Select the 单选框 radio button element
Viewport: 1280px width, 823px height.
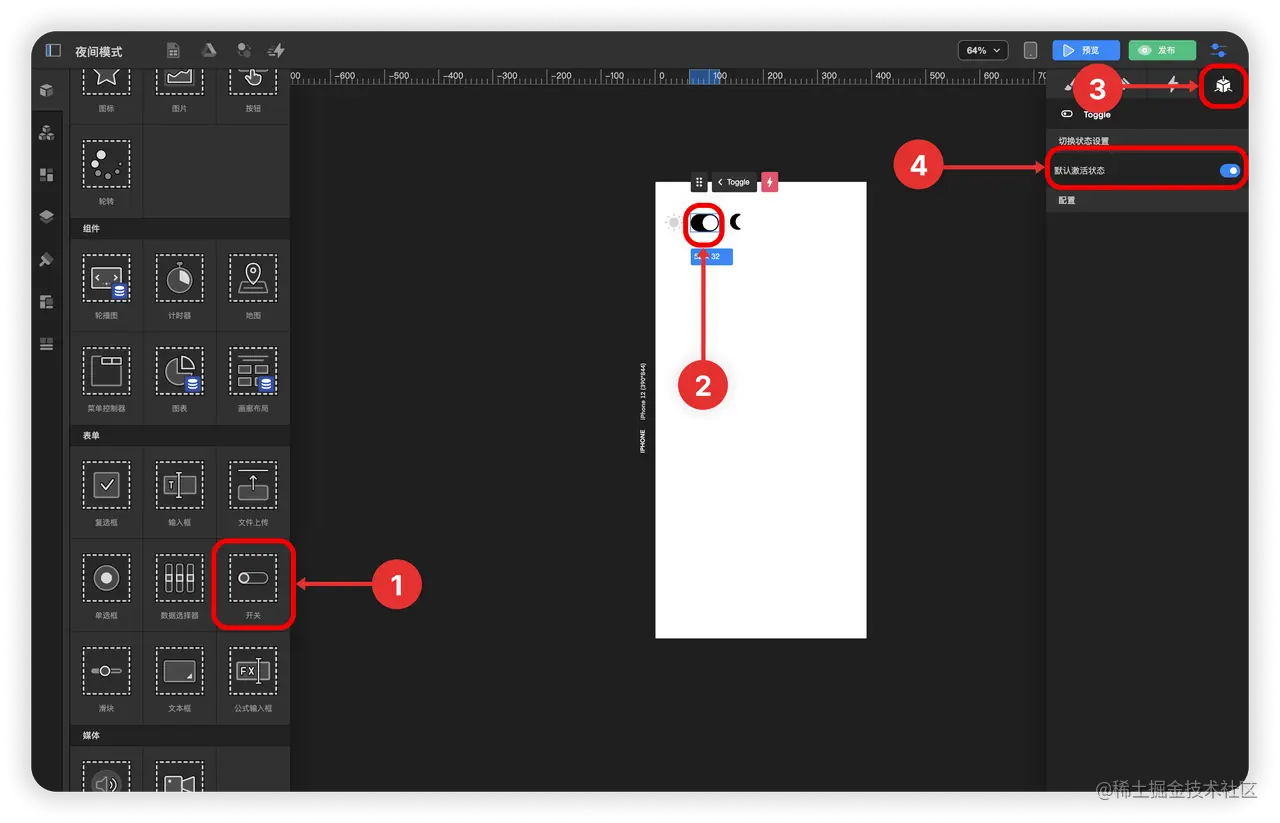tap(106, 585)
